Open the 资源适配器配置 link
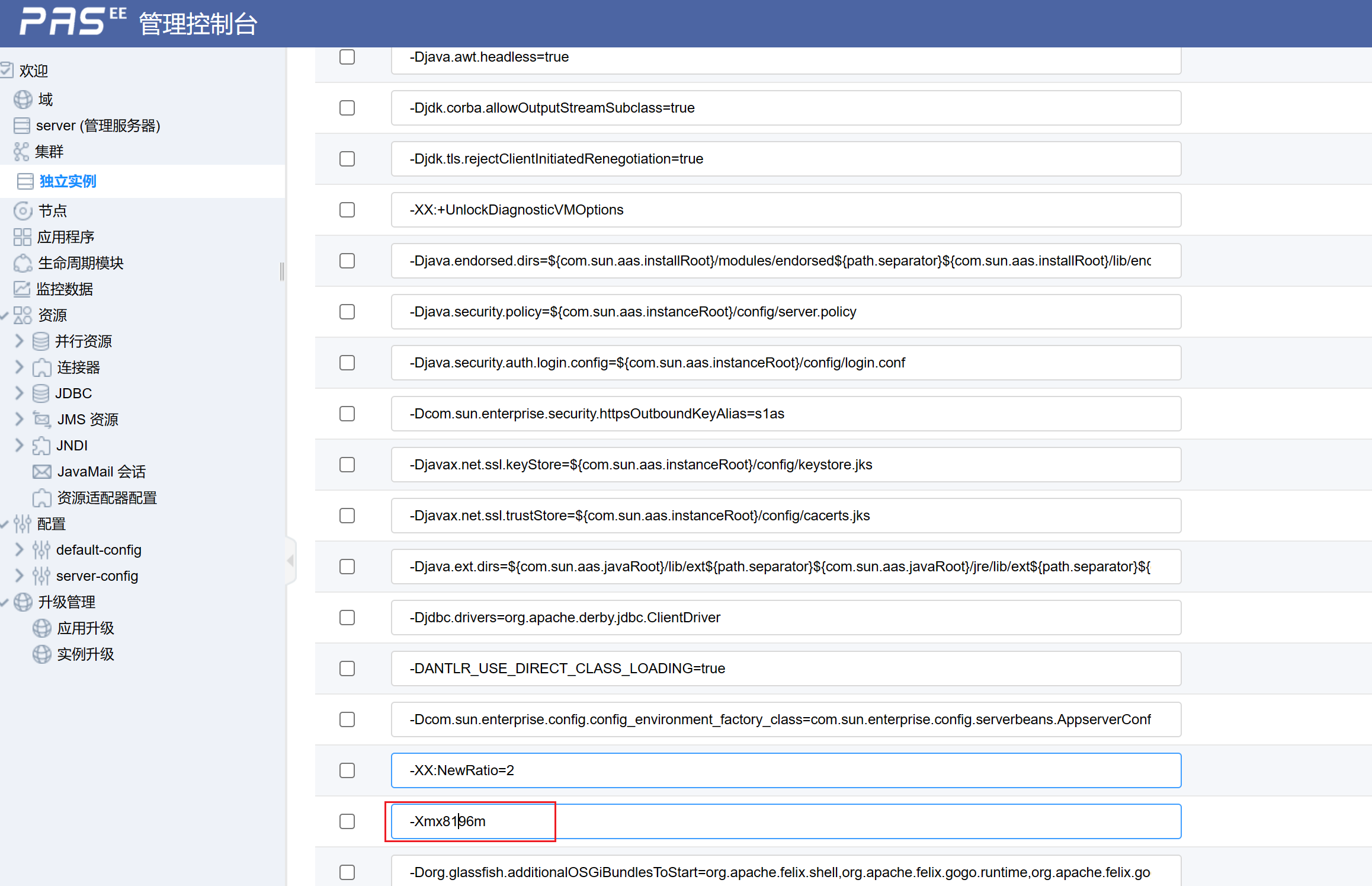Viewport: 1372px width, 886px height. tap(107, 498)
